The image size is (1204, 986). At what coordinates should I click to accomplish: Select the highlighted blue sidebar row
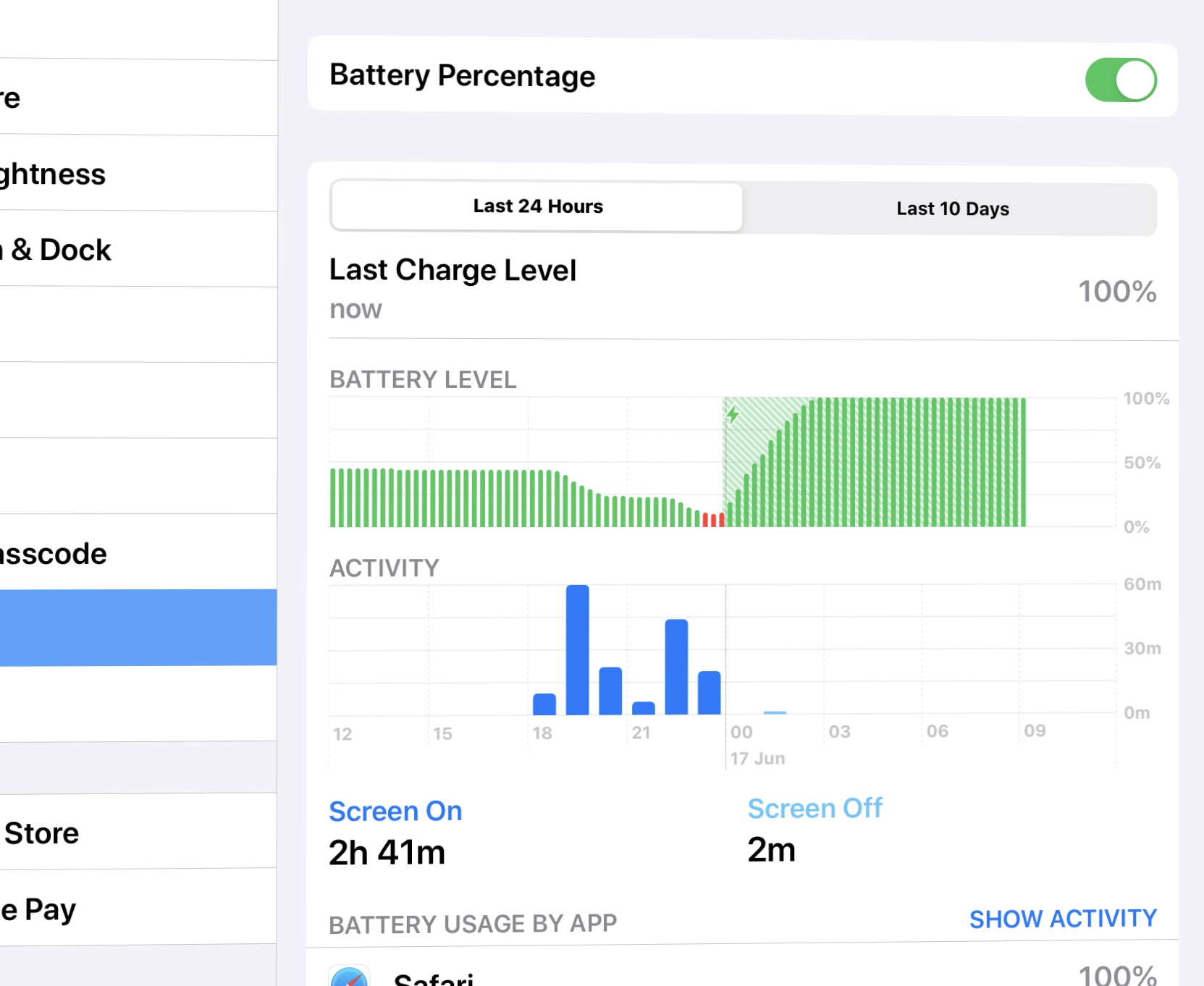(x=138, y=627)
